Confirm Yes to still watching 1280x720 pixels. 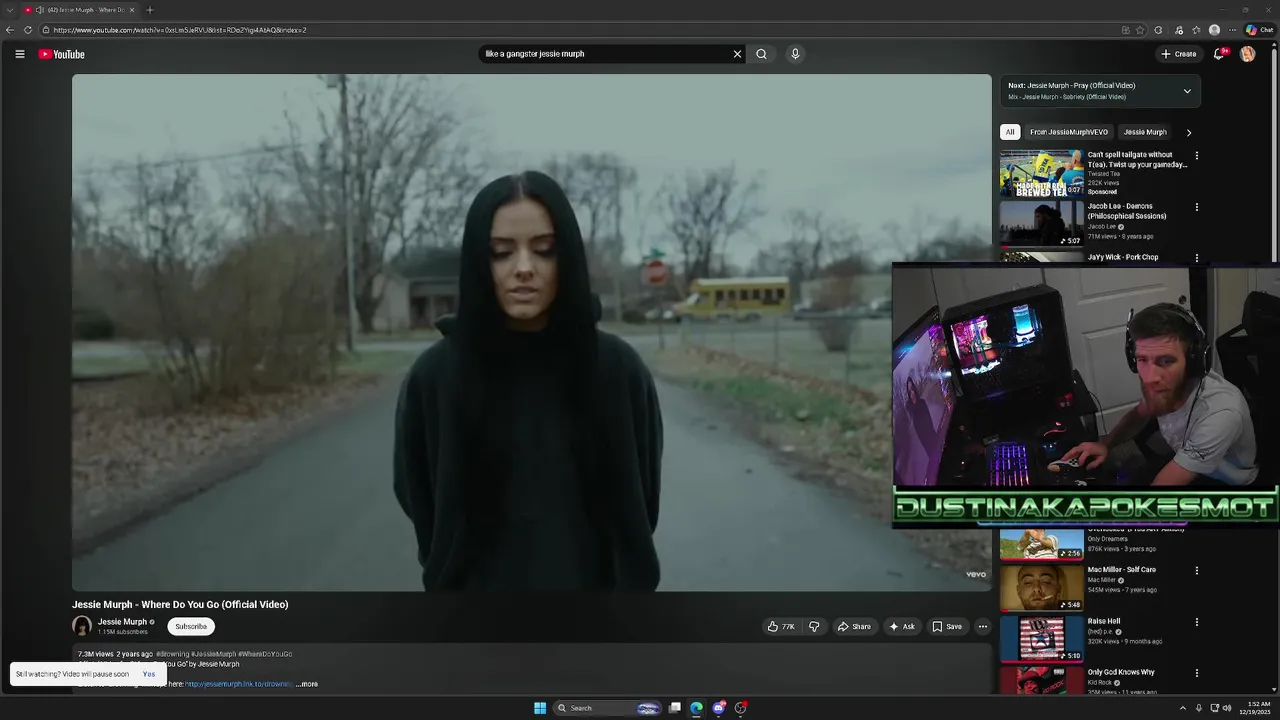149,674
